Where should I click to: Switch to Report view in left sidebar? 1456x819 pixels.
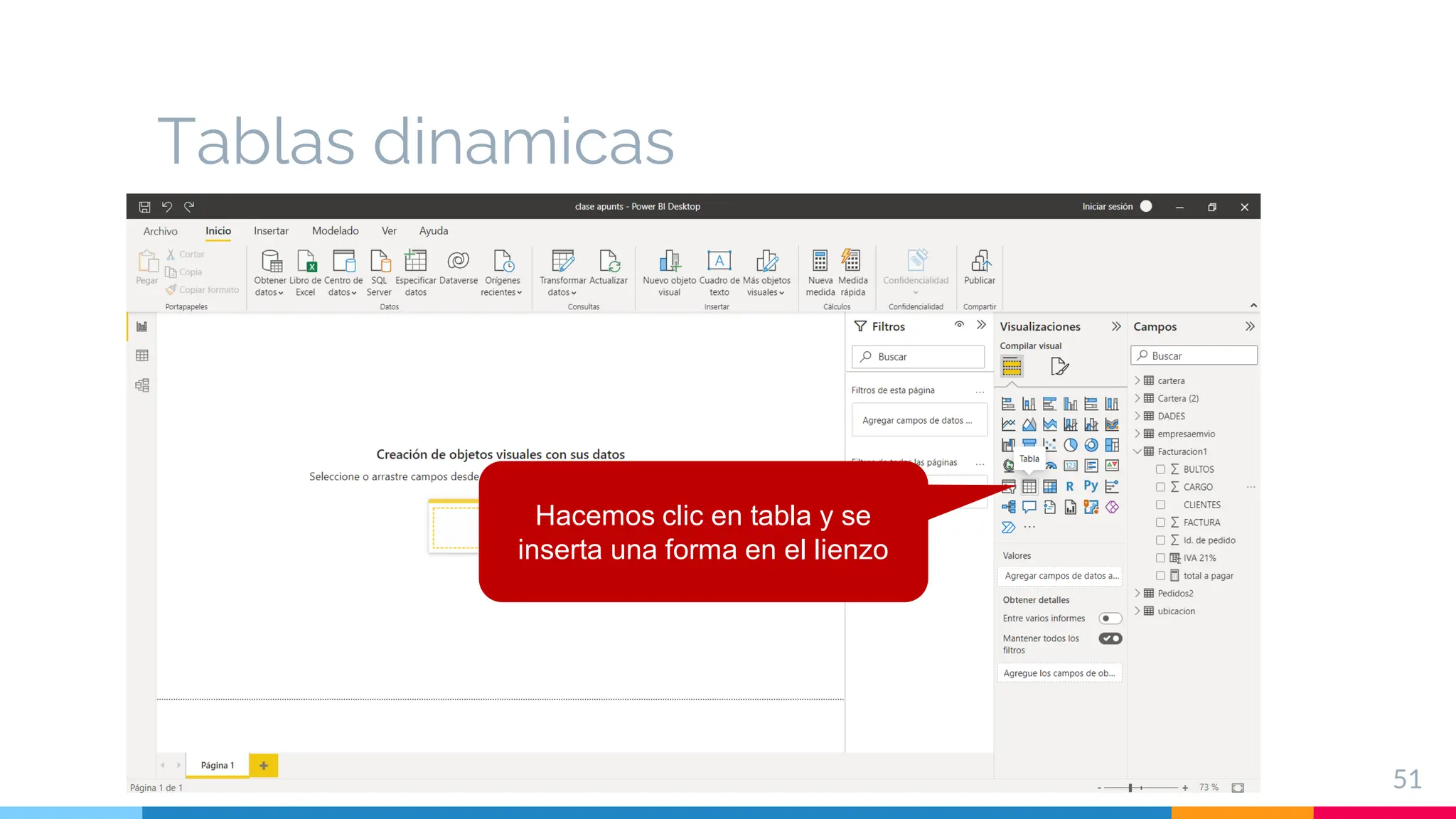pyautogui.click(x=142, y=326)
